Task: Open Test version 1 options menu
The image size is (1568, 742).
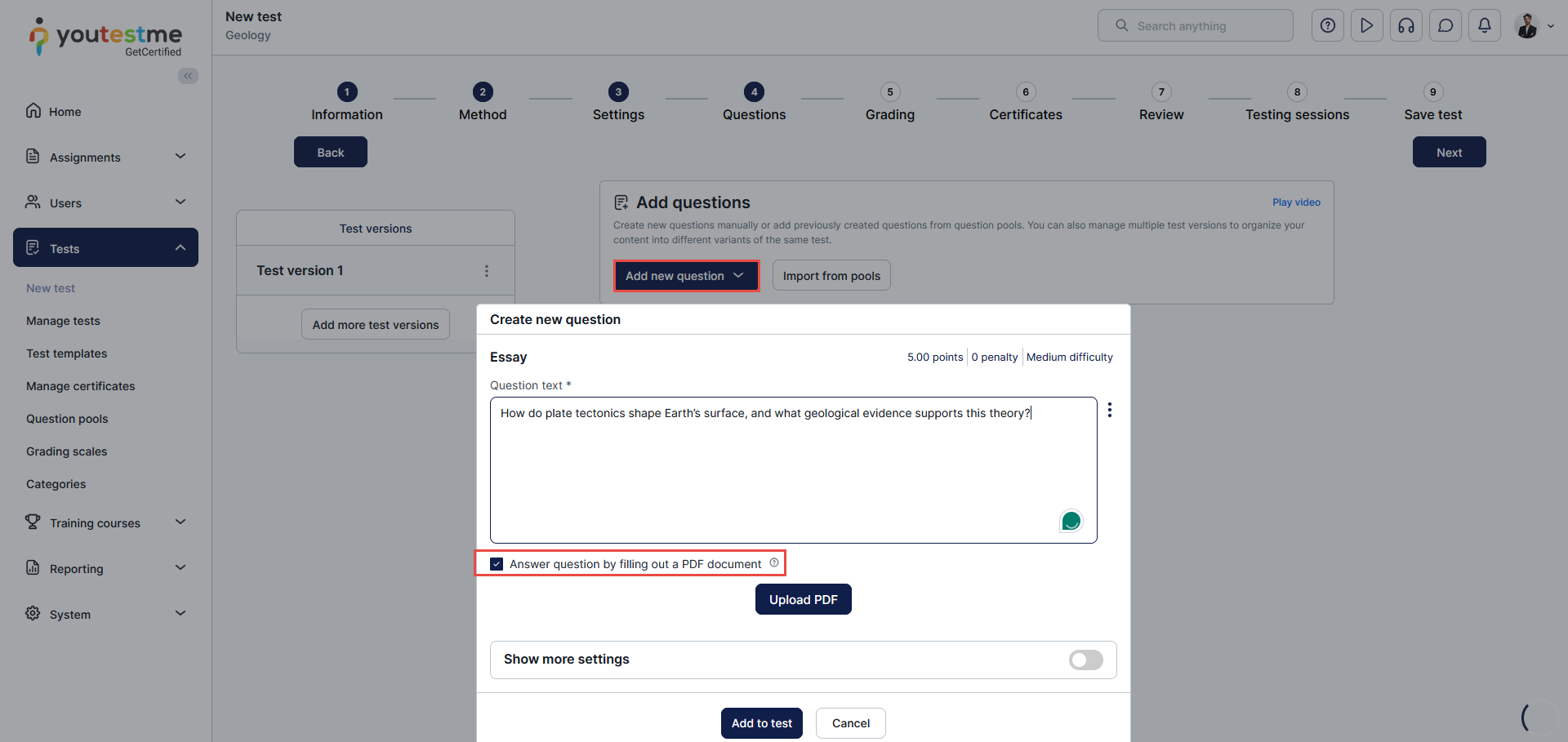Action: click(x=487, y=271)
